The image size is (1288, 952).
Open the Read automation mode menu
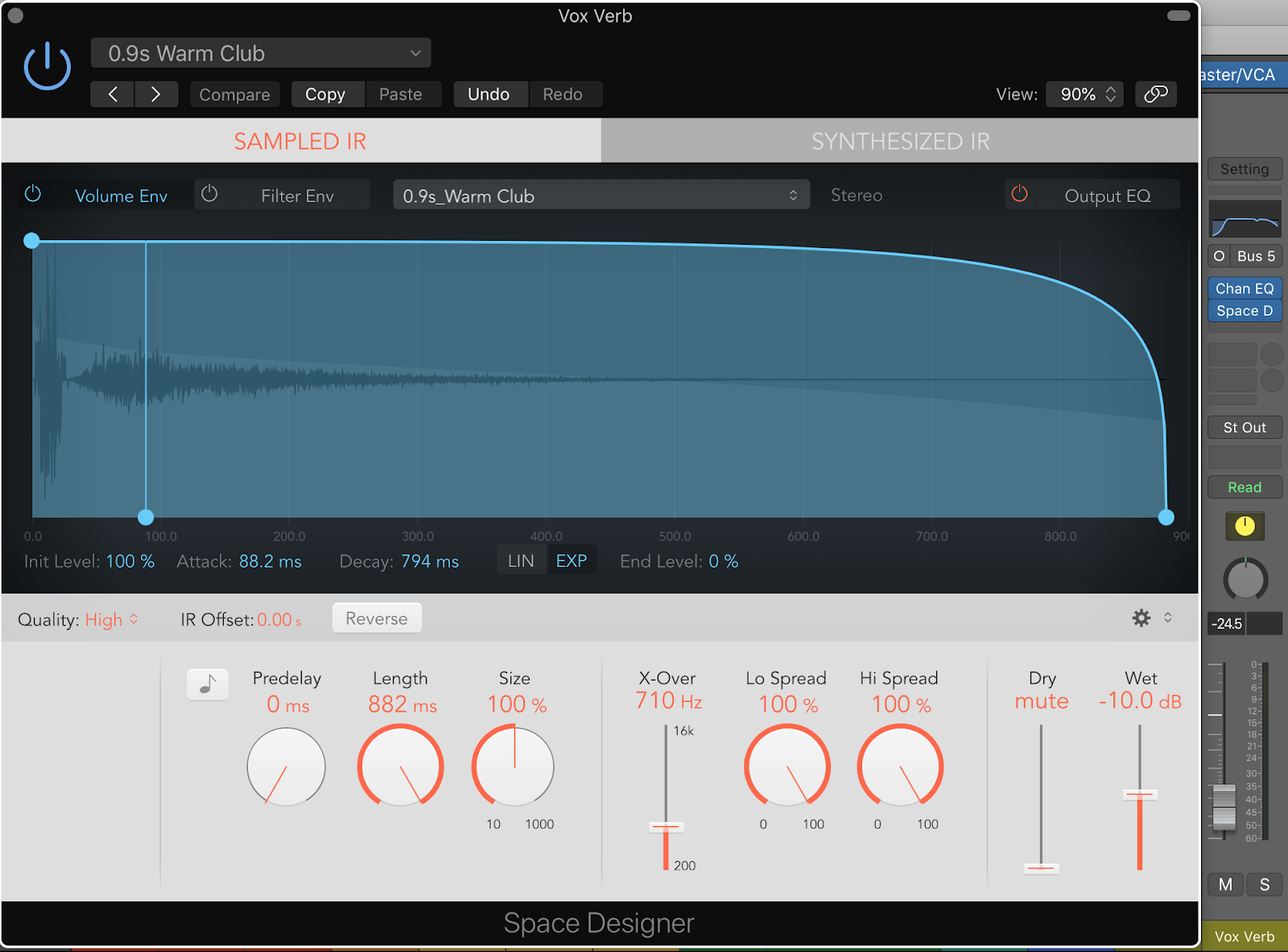click(1245, 487)
